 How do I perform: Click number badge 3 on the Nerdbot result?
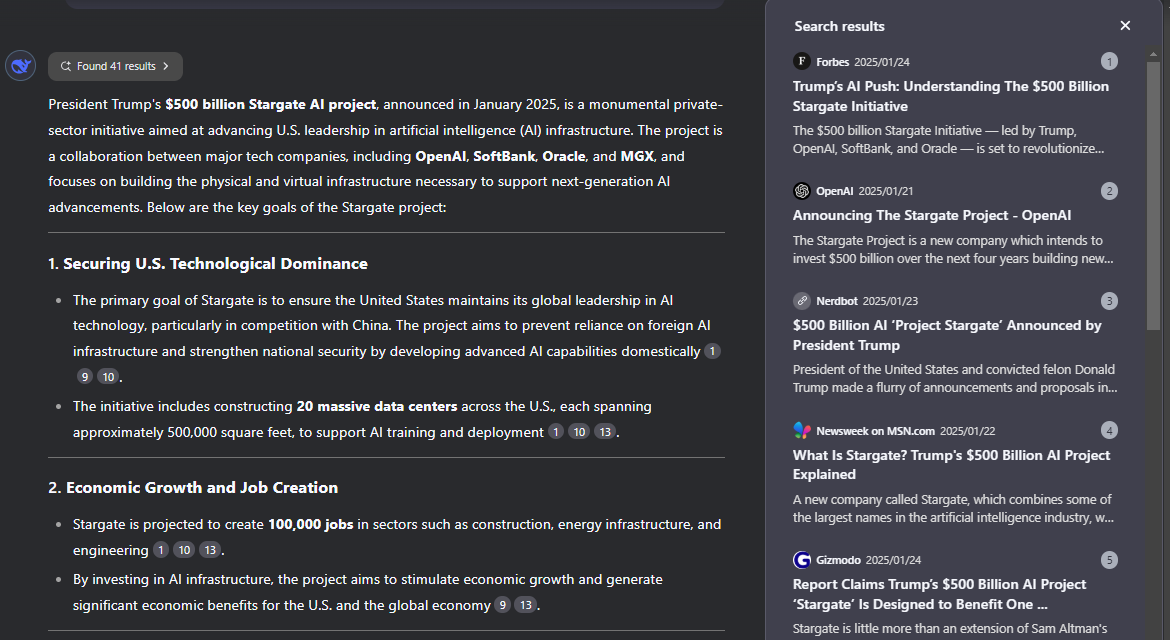(1110, 301)
